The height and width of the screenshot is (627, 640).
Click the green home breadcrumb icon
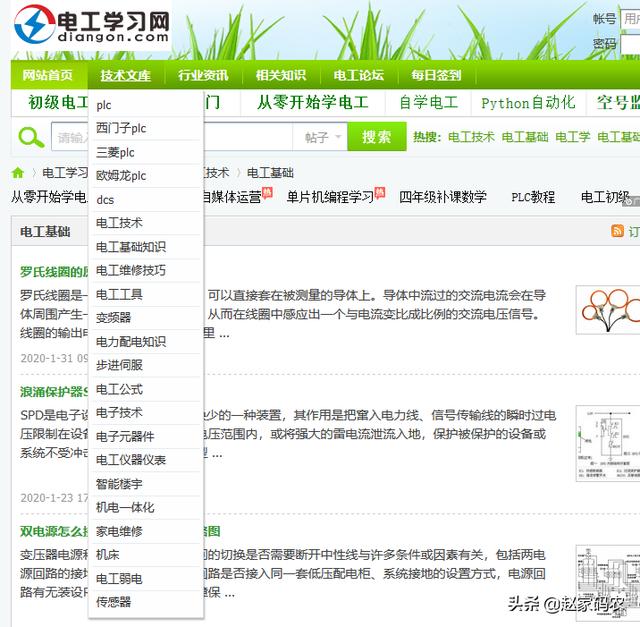[18, 173]
